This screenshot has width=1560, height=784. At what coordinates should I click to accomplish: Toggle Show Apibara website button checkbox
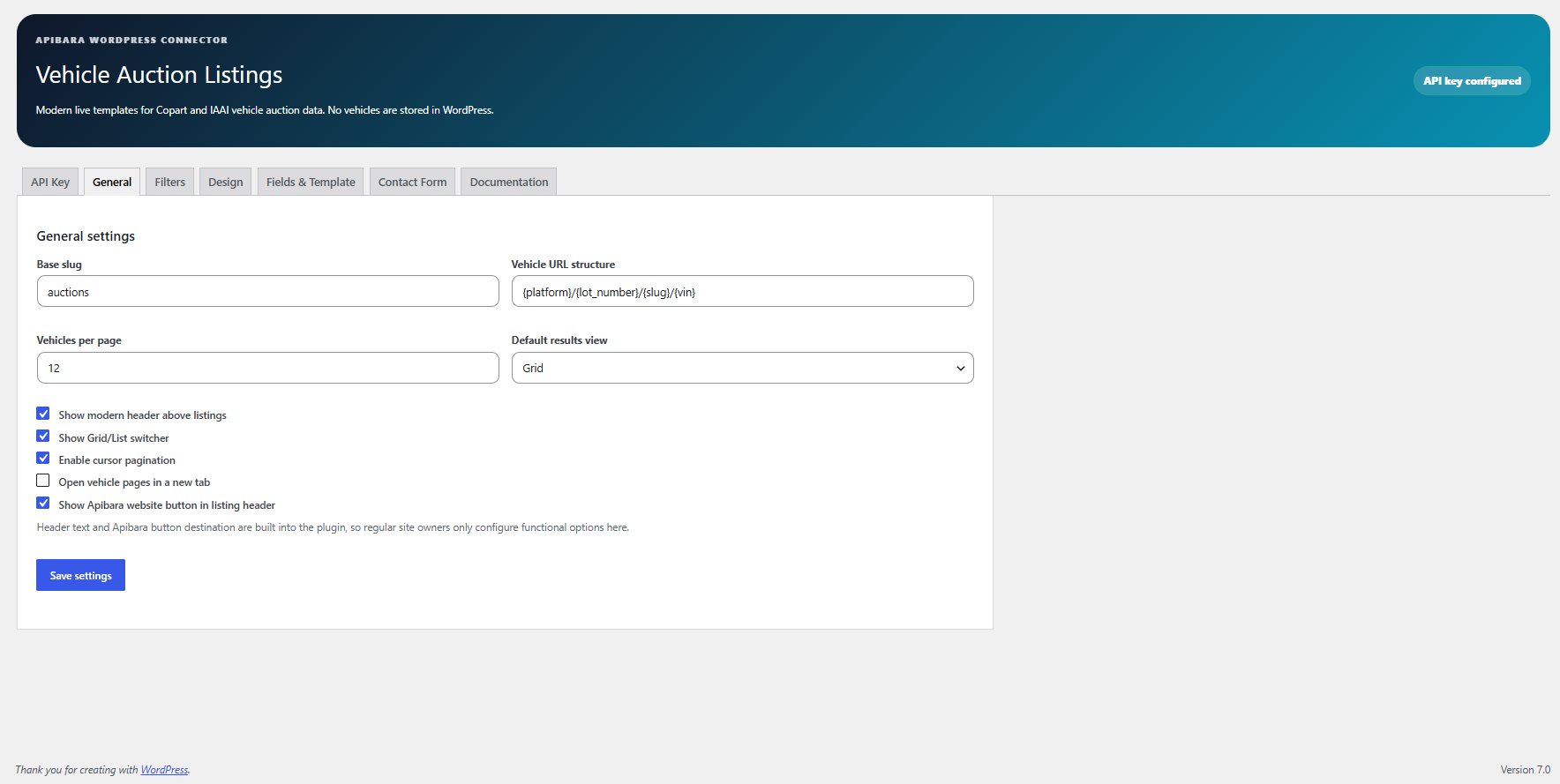43,504
